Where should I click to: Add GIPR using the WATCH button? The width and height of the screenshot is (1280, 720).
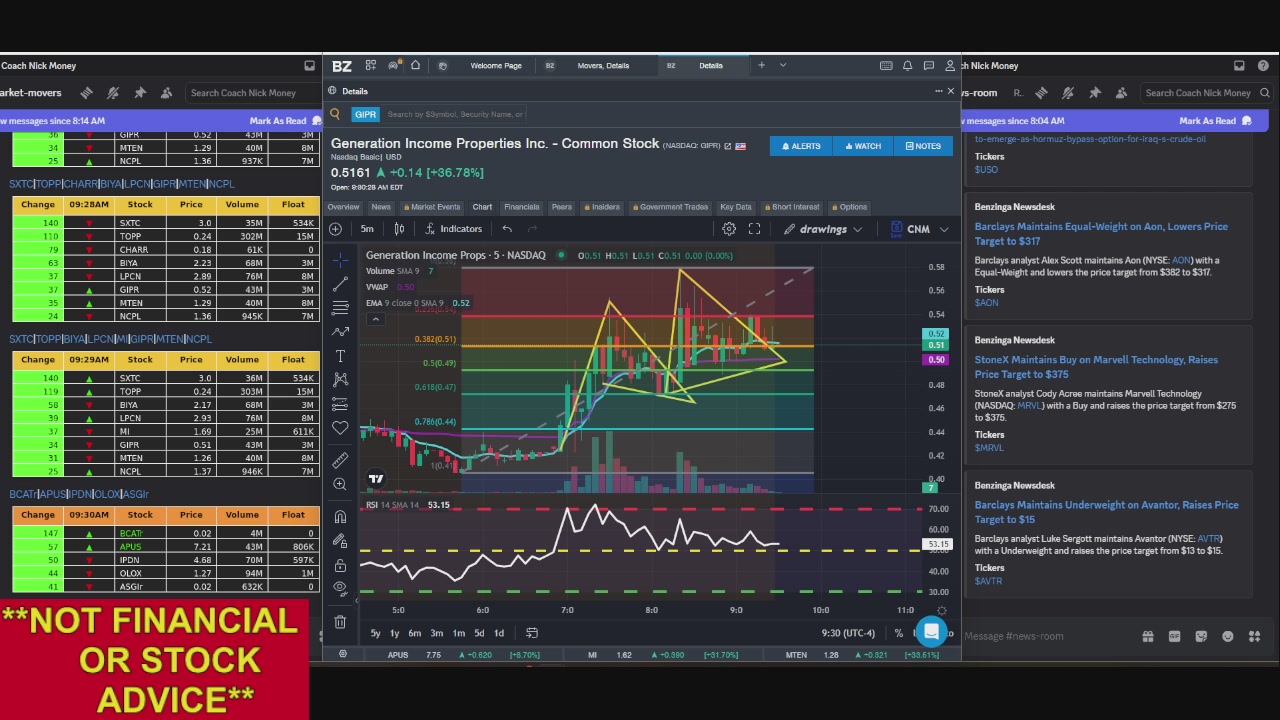click(x=863, y=146)
